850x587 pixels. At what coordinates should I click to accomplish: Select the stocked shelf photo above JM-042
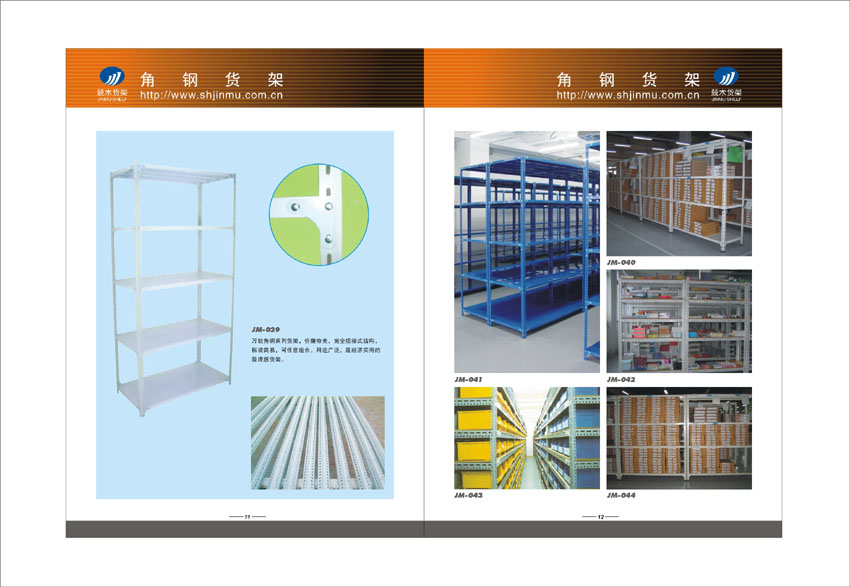[x=679, y=321]
